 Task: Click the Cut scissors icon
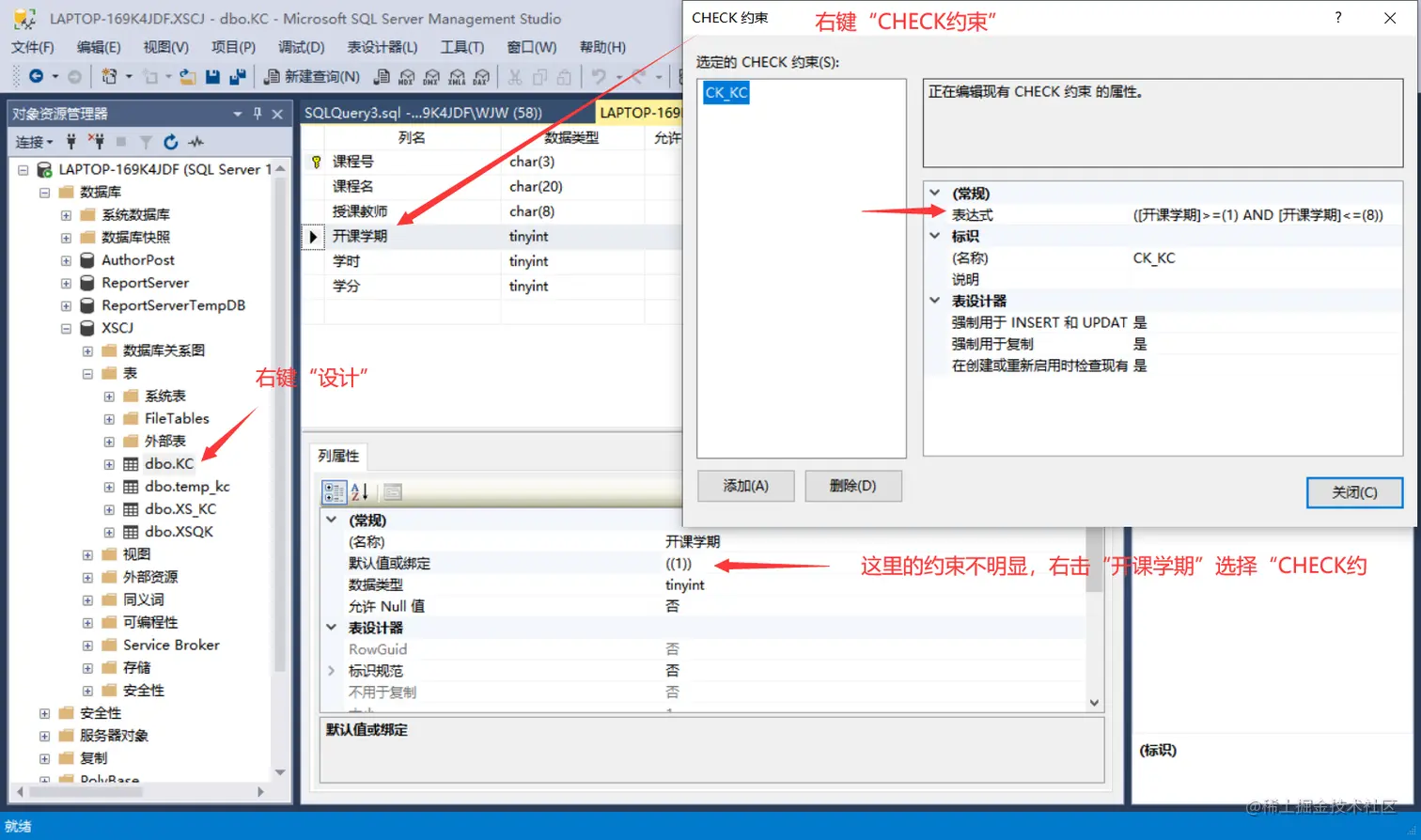click(x=515, y=76)
